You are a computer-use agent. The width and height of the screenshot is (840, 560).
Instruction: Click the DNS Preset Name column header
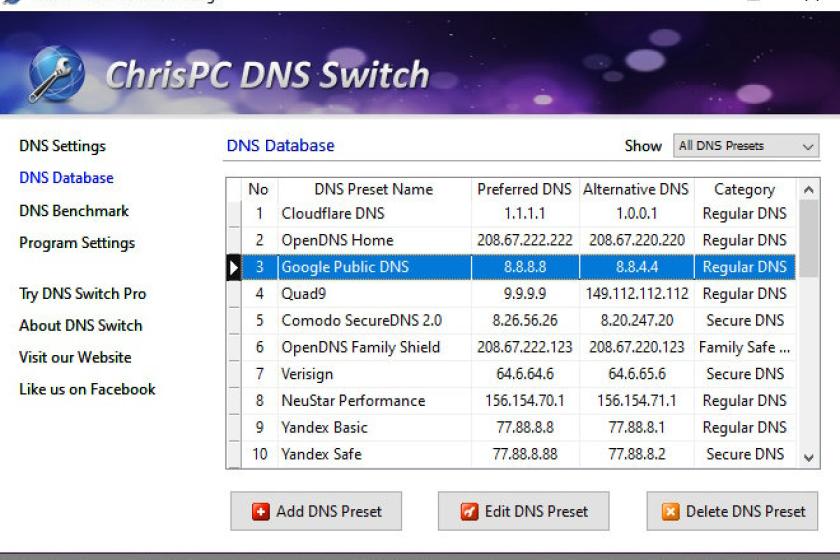pos(374,189)
